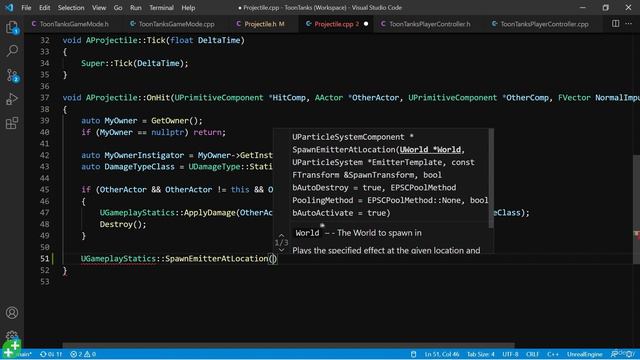Switch to ToonTanksPlayerController.cpp tab
The image size is (640, 360).
click(x=544, y=24)
